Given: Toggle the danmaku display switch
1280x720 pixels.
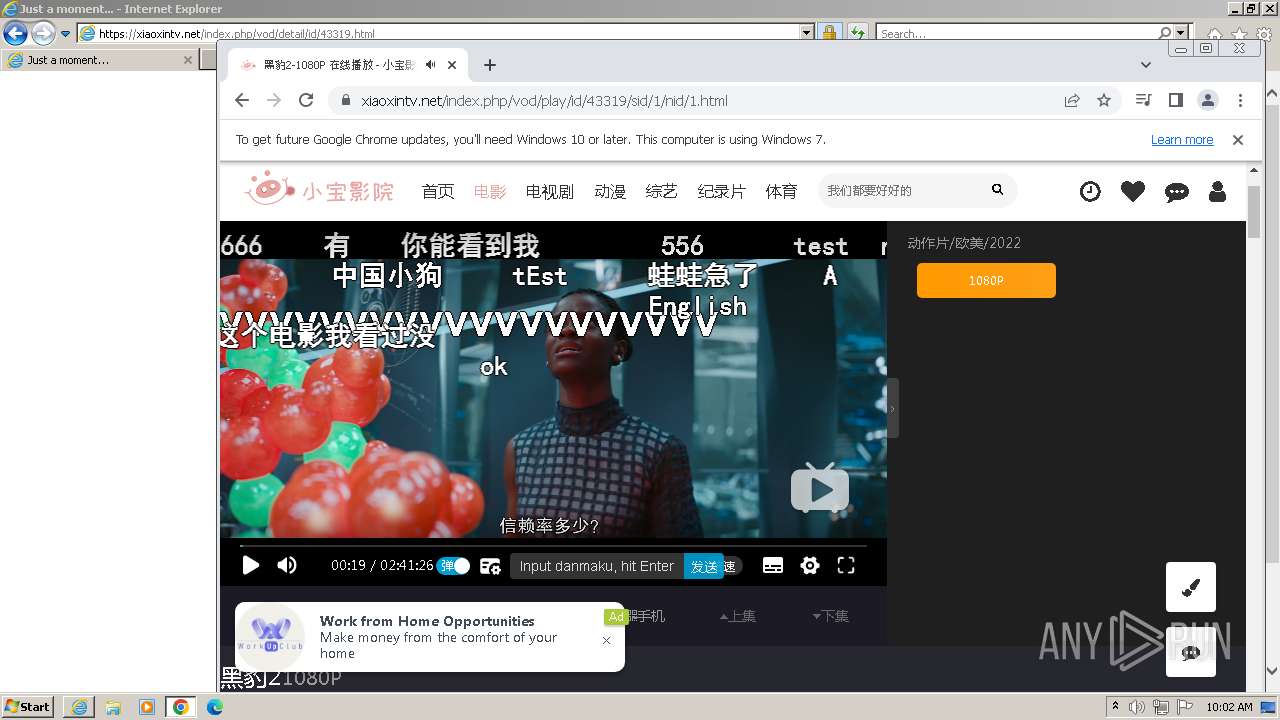Looking at the screenshot, I should tap(453, 566).
